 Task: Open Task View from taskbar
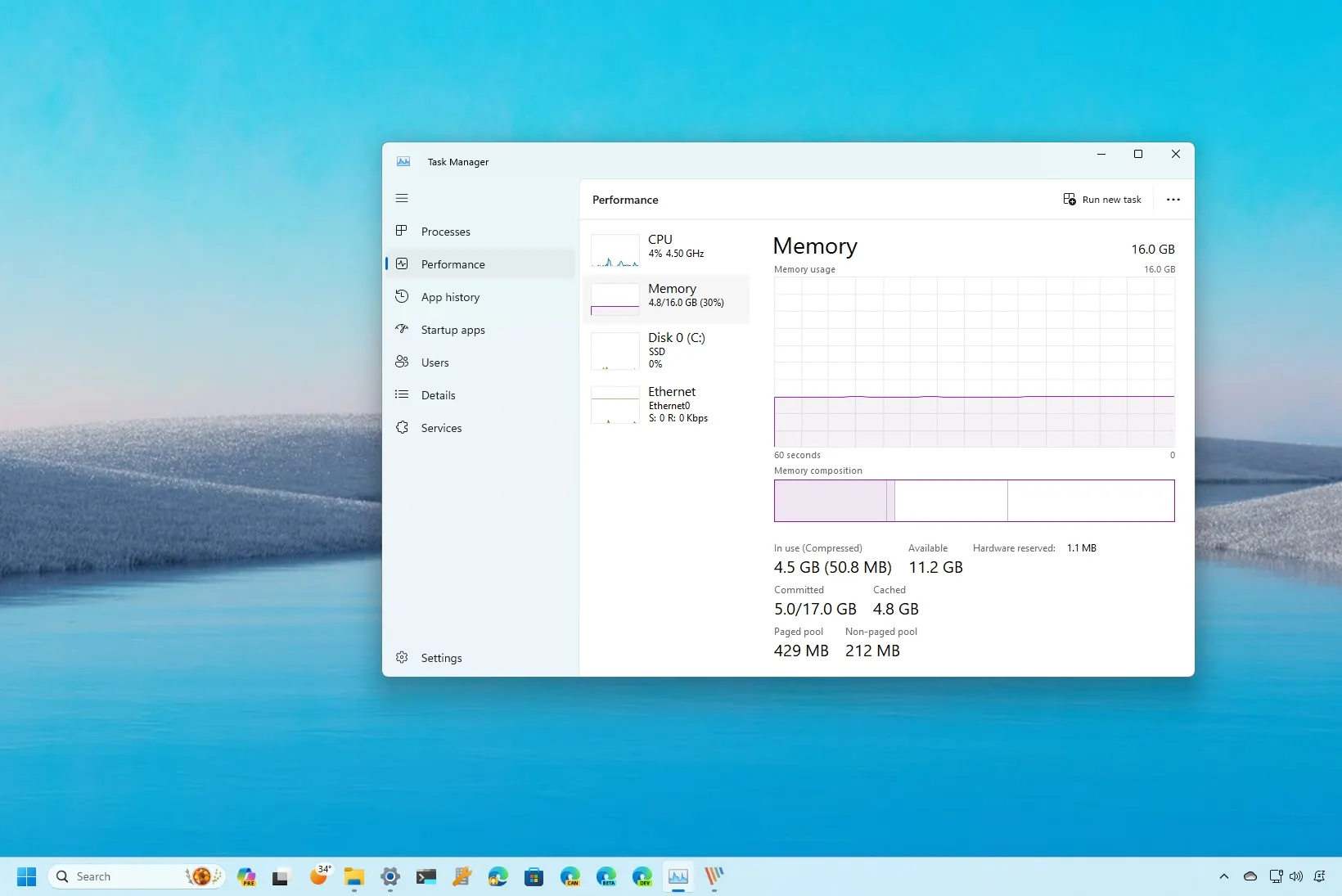[x=281, y=876]
